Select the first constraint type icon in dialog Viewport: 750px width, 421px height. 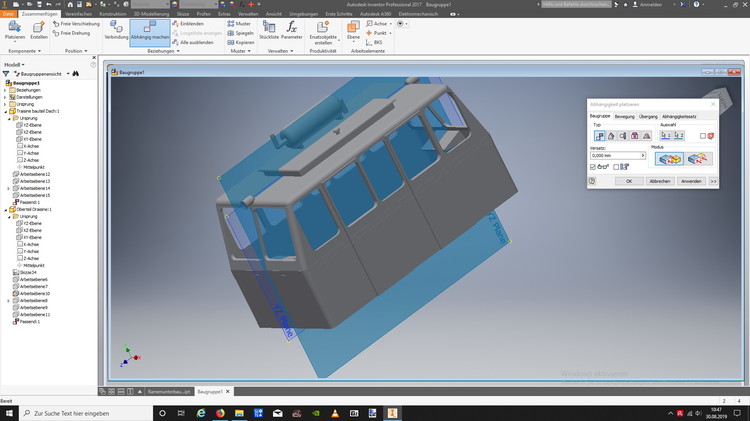(600, 136)
